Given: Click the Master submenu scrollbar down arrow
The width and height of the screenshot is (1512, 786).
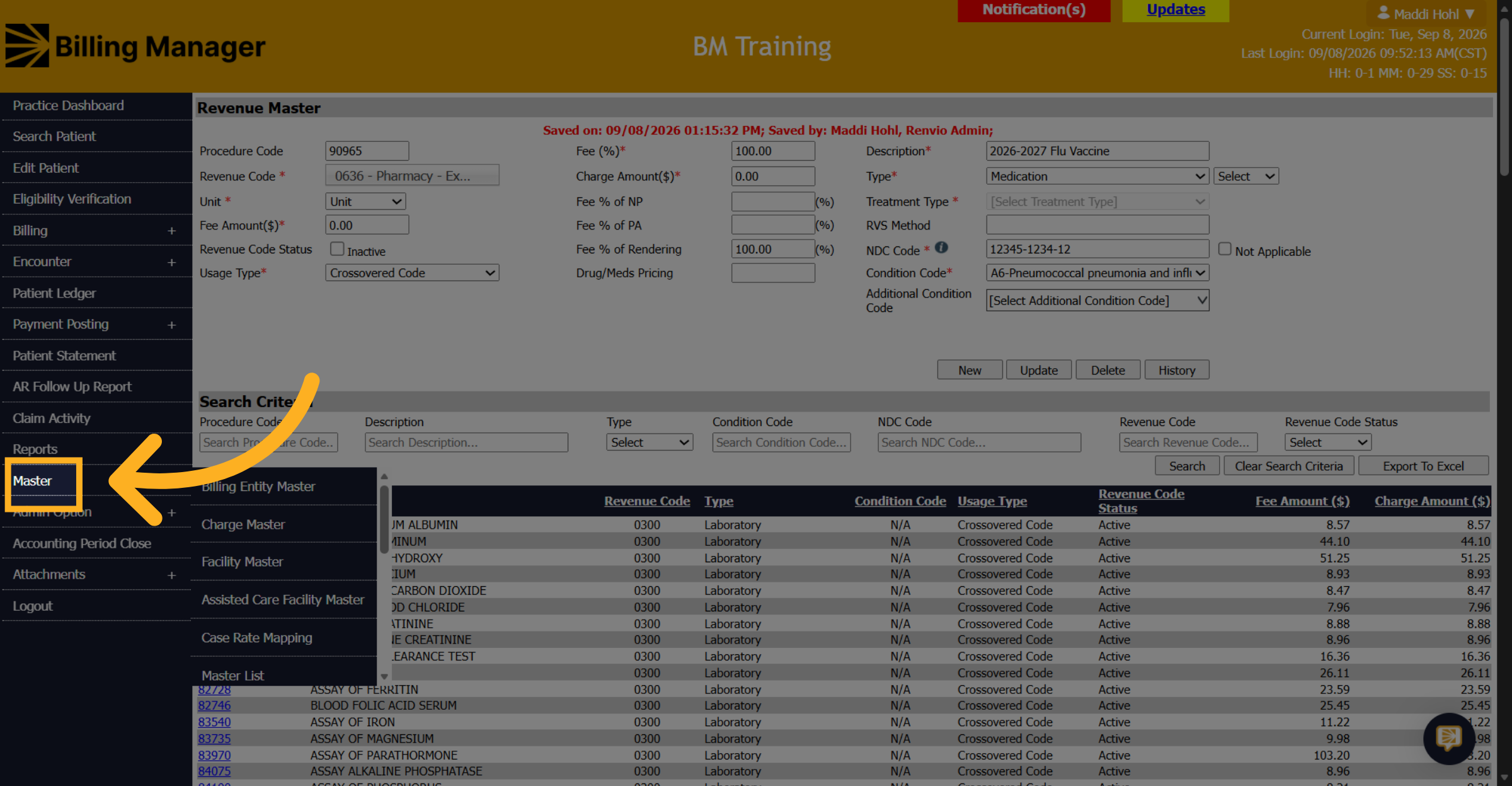Looking at the screenshot, I should (384, 677).
